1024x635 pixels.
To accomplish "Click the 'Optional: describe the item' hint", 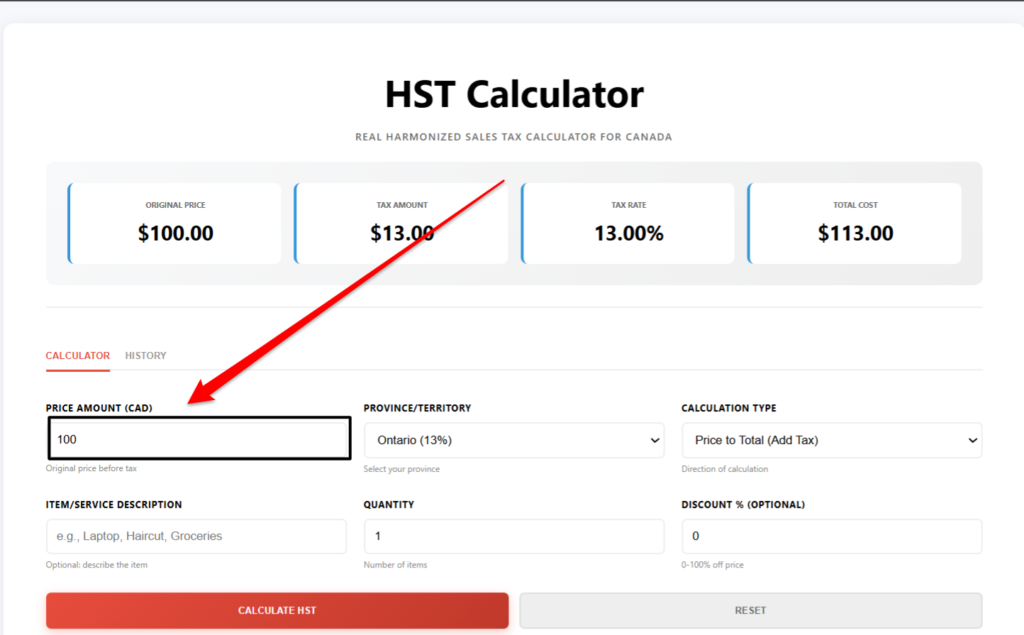I will (x=97, y=565).
